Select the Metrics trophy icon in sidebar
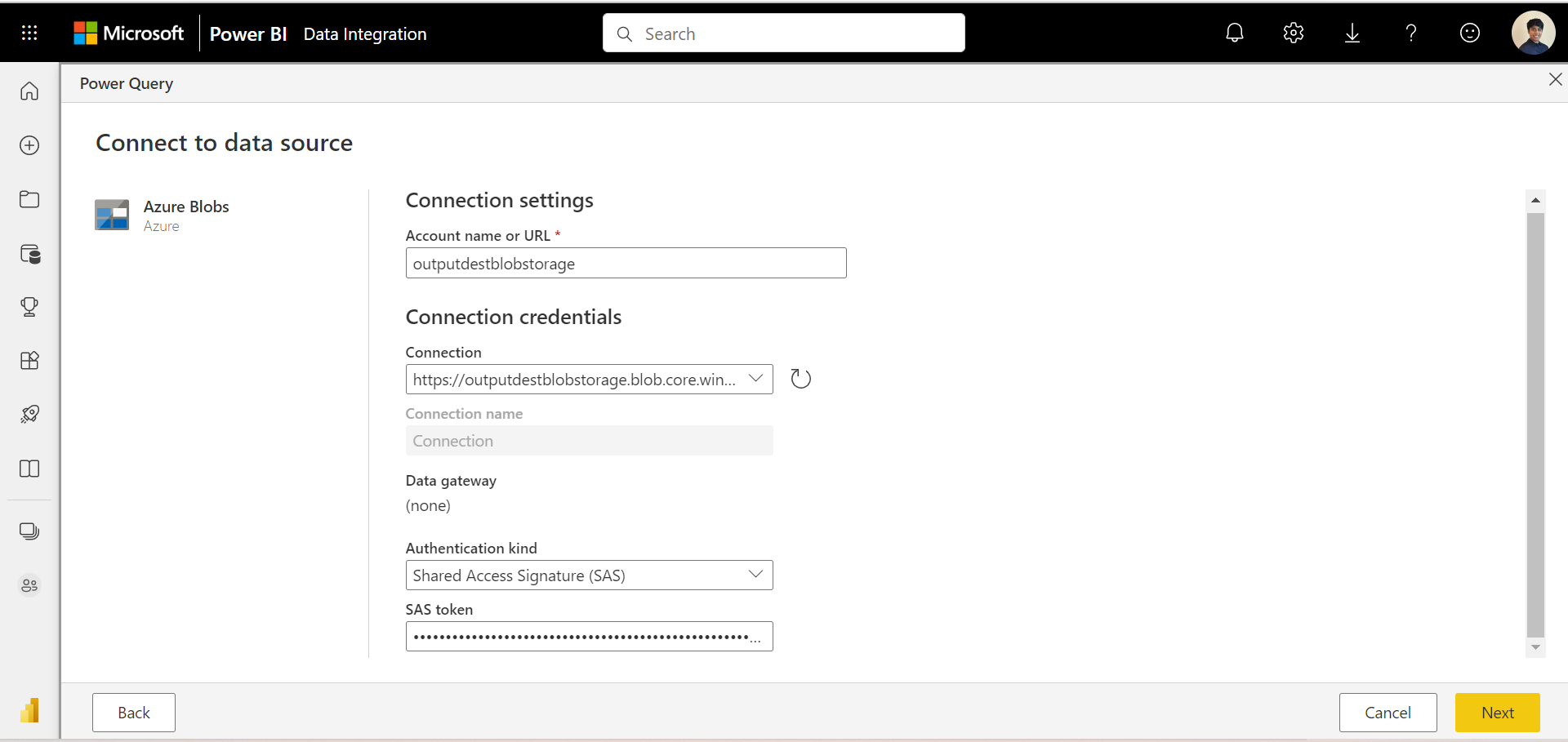 pos(29,307)
